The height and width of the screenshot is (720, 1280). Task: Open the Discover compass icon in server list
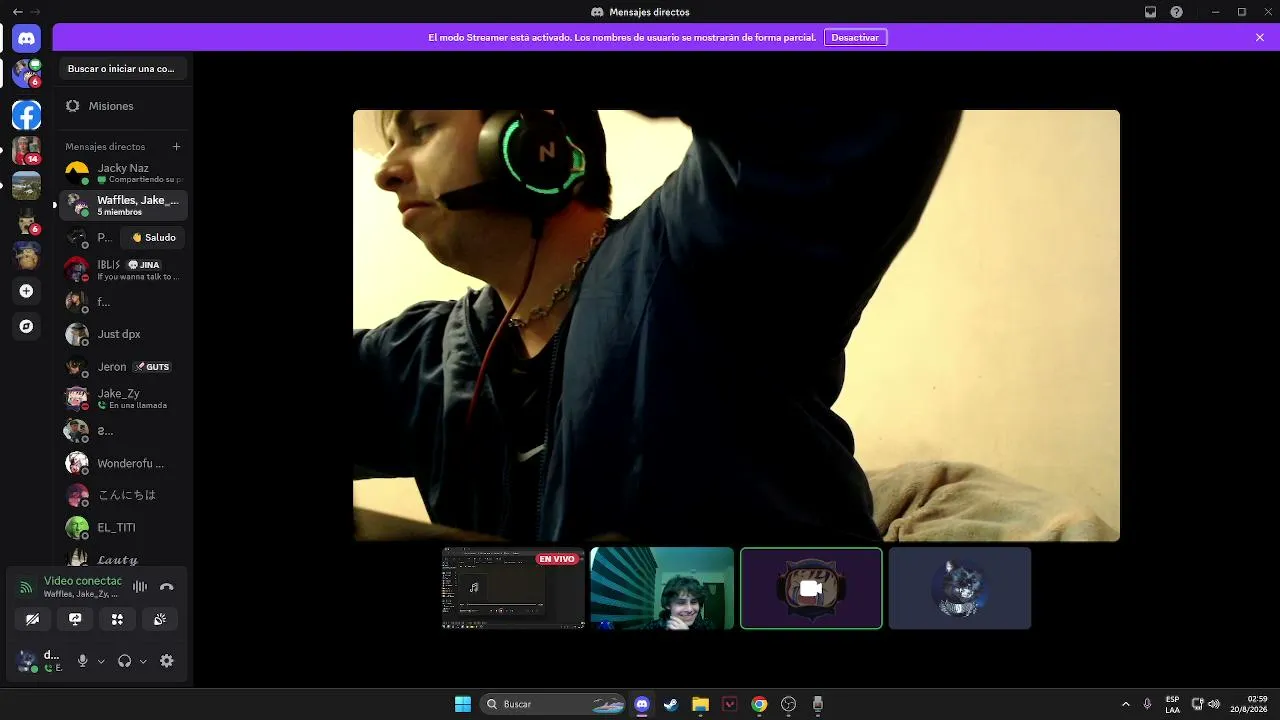[26, 326]
